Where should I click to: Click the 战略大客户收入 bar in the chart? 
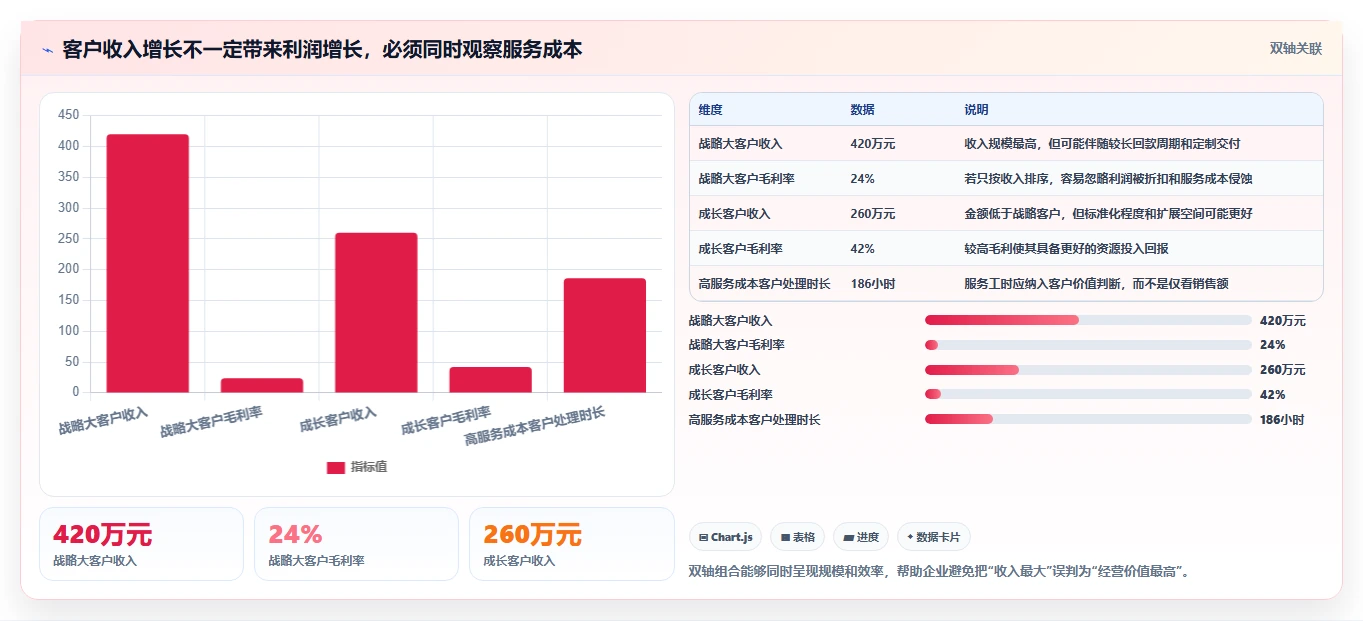(148, 263)
